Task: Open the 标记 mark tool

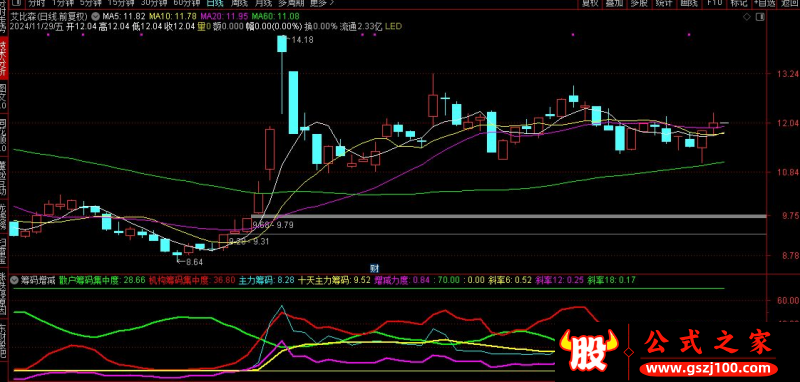Action: [738, 3]
